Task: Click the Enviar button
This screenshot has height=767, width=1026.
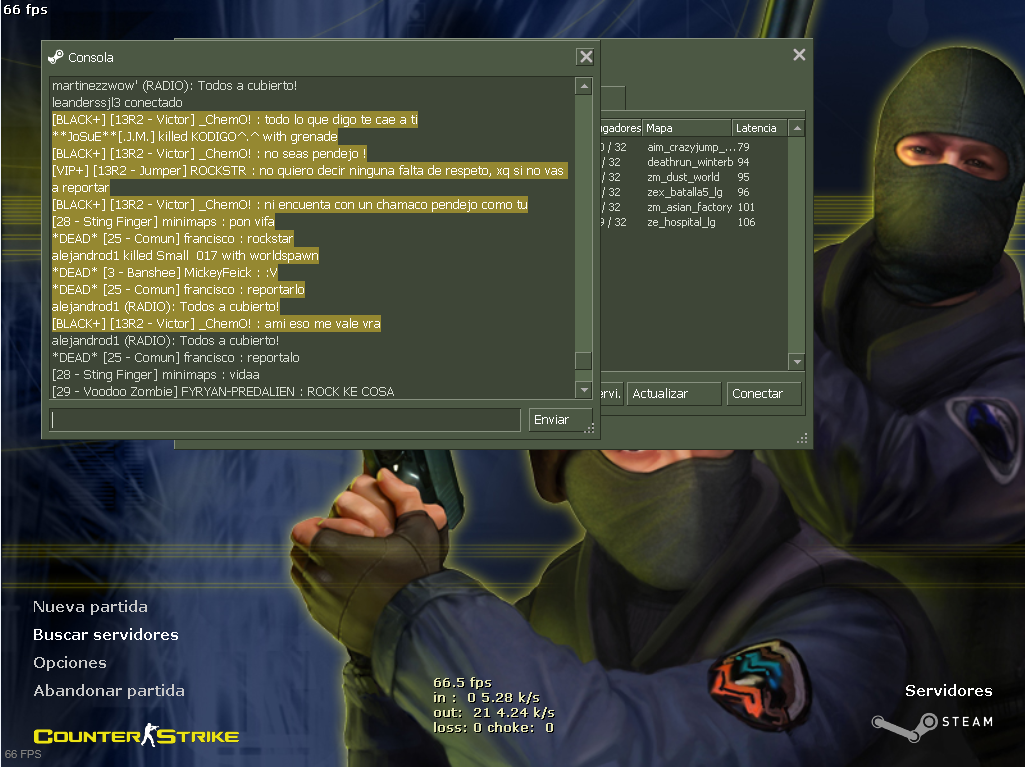Action: pos(559,420)
